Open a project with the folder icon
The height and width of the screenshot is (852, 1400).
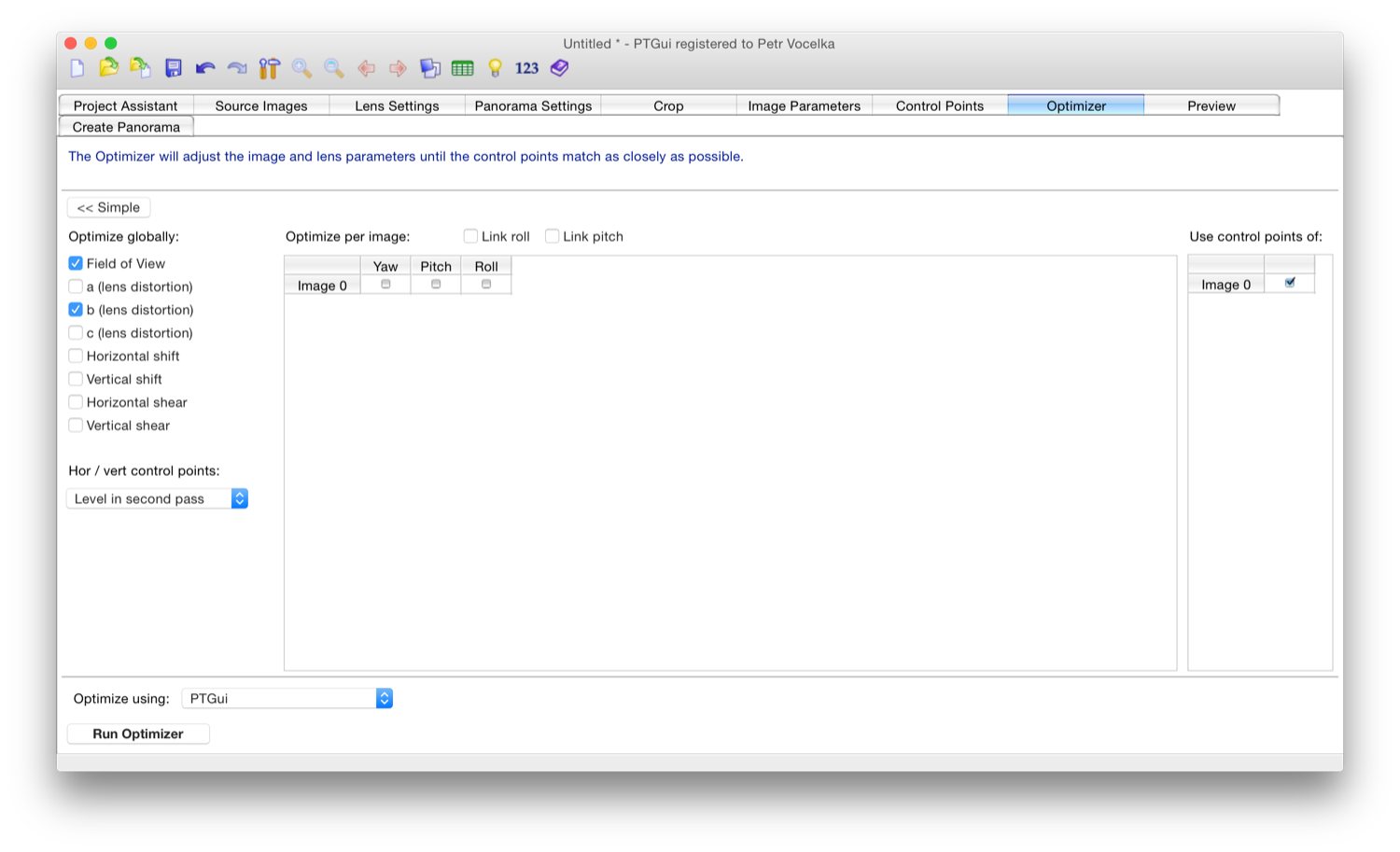[x=109, y=68]
